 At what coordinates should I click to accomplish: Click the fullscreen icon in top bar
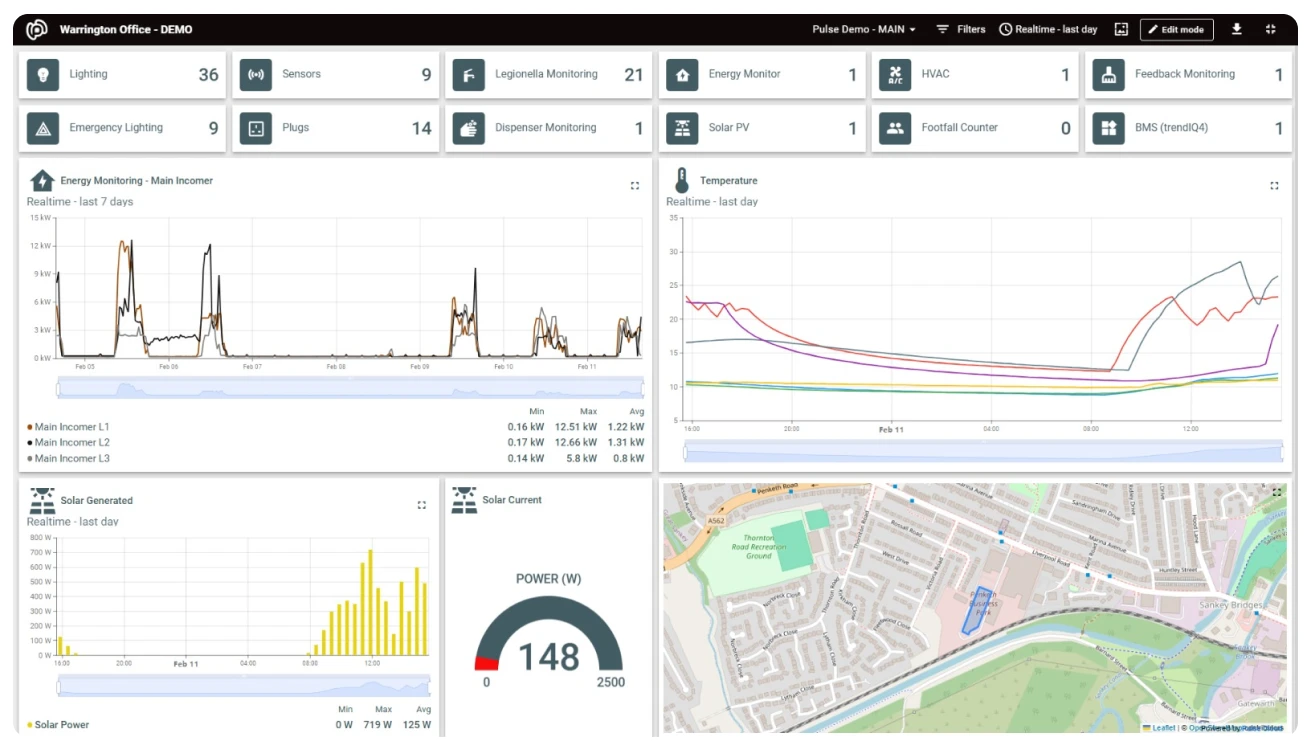tap(1271, 29)
